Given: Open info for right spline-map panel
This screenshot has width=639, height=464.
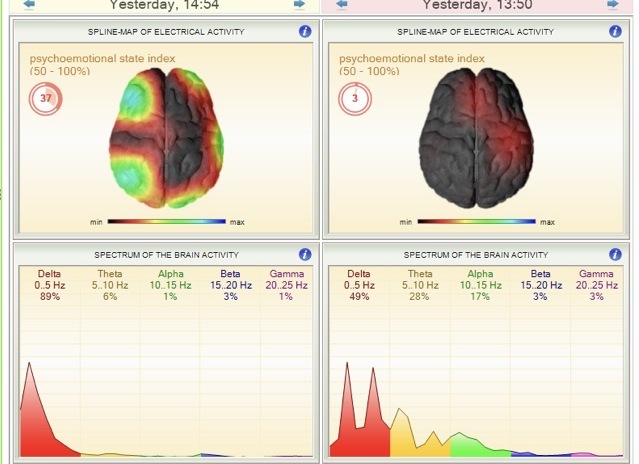Looking at the screenshot, I should click(x=615, y=31).
